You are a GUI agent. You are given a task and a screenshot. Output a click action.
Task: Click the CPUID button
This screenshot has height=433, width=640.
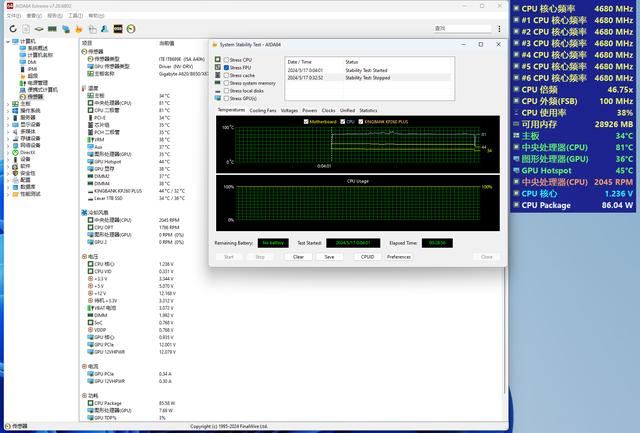tap(367, 257)
